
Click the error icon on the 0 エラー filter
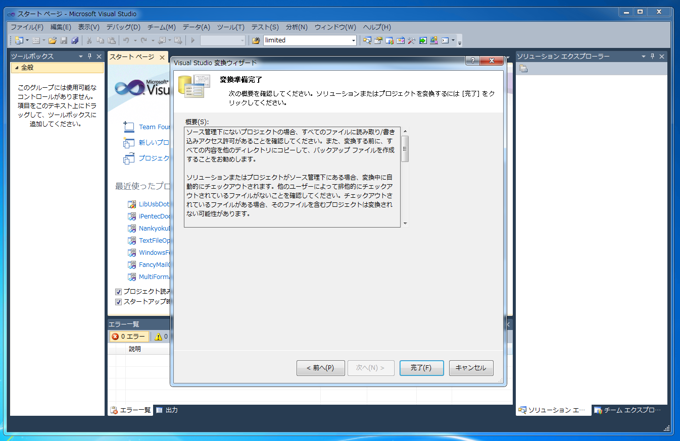click(115, 336)
